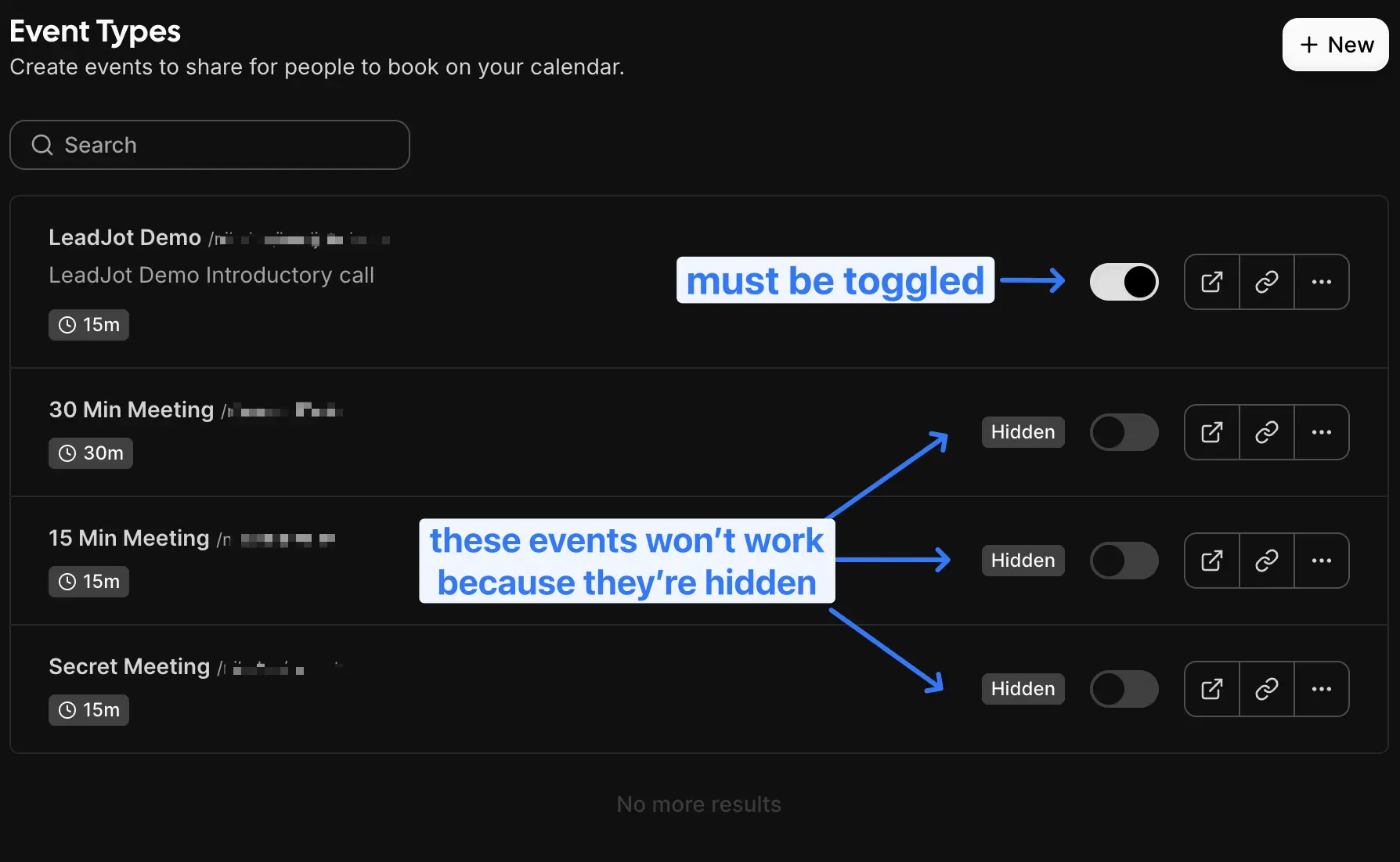Copy the 30 Min Meeting link
This screenshot has width=1400, height=862.
click(x=1266, y=431)
